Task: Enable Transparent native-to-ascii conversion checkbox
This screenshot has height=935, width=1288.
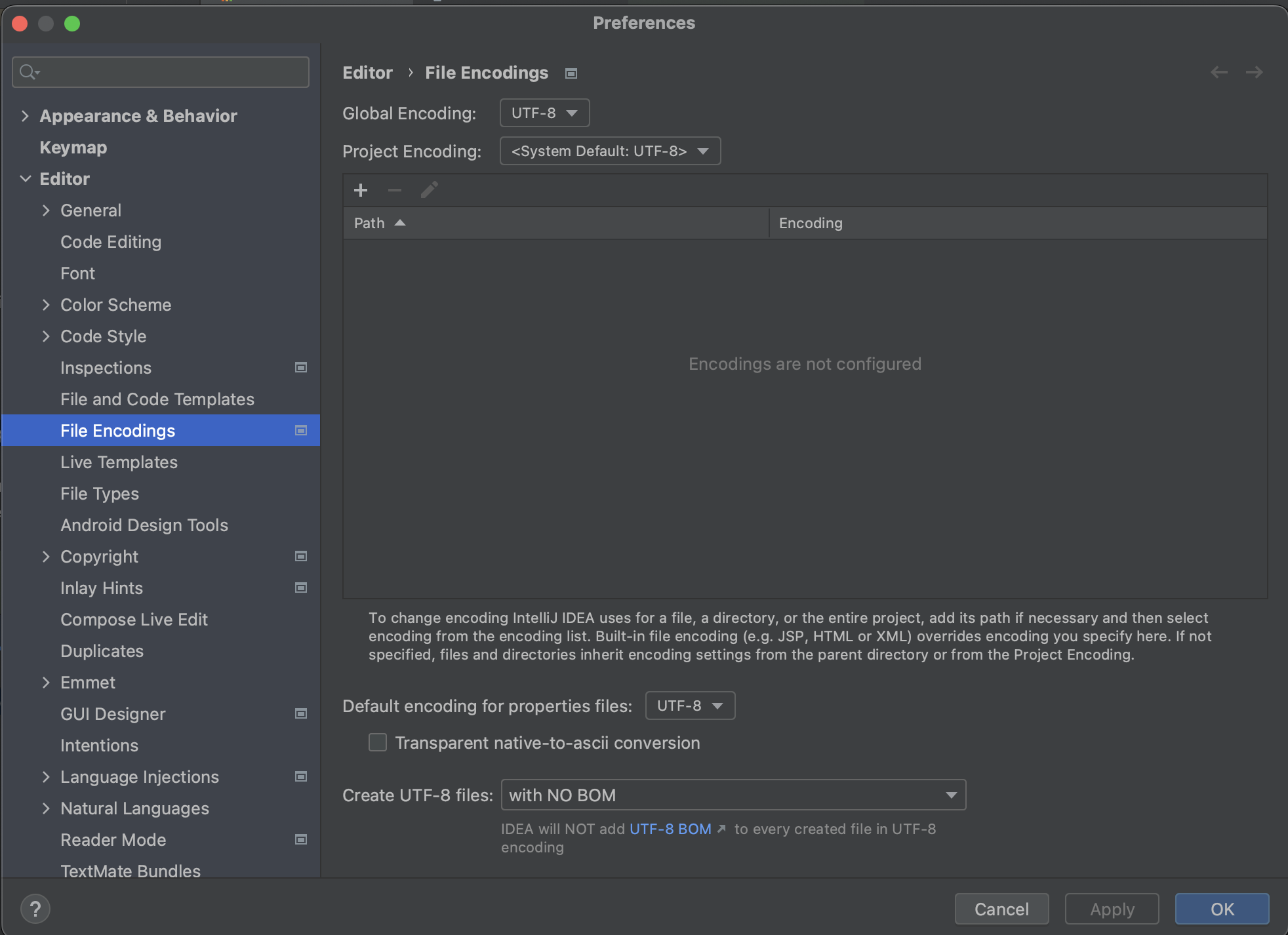Action: tap(378, 742)
